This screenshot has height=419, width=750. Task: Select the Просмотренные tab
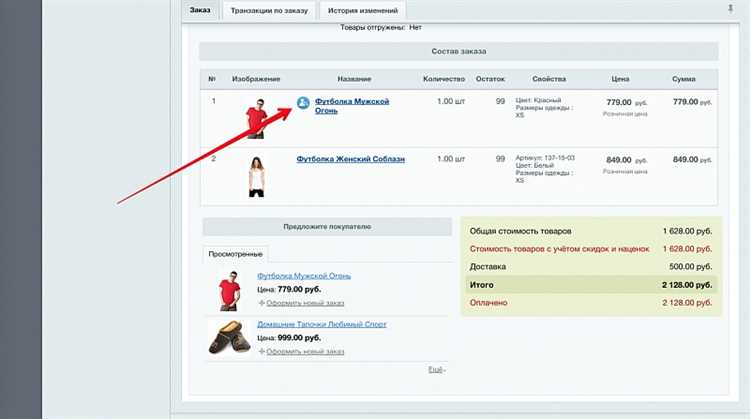(235, 254)
